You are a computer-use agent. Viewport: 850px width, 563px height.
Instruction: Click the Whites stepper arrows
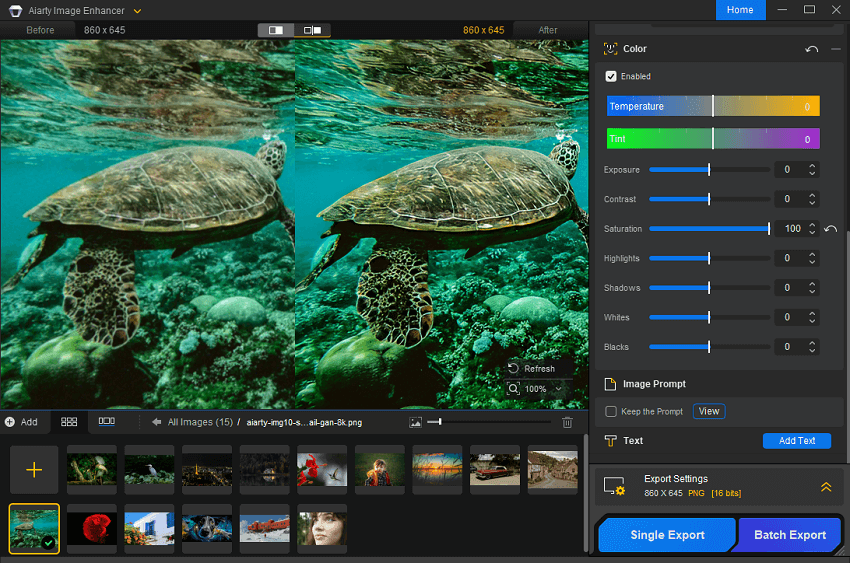812,318
